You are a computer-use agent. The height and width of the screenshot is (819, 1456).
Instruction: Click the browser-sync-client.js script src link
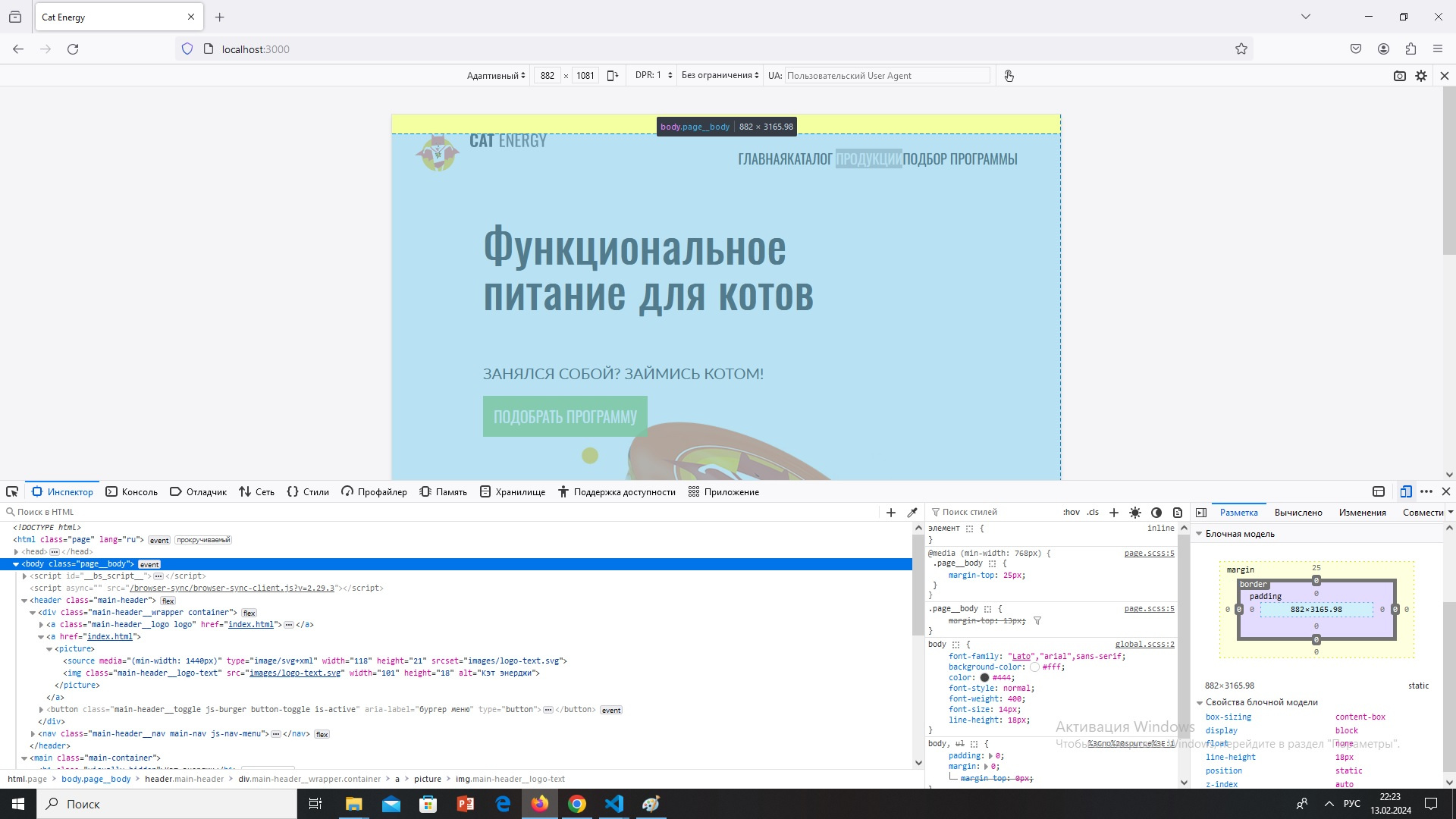pyautogui.click(x=233, y=588)
